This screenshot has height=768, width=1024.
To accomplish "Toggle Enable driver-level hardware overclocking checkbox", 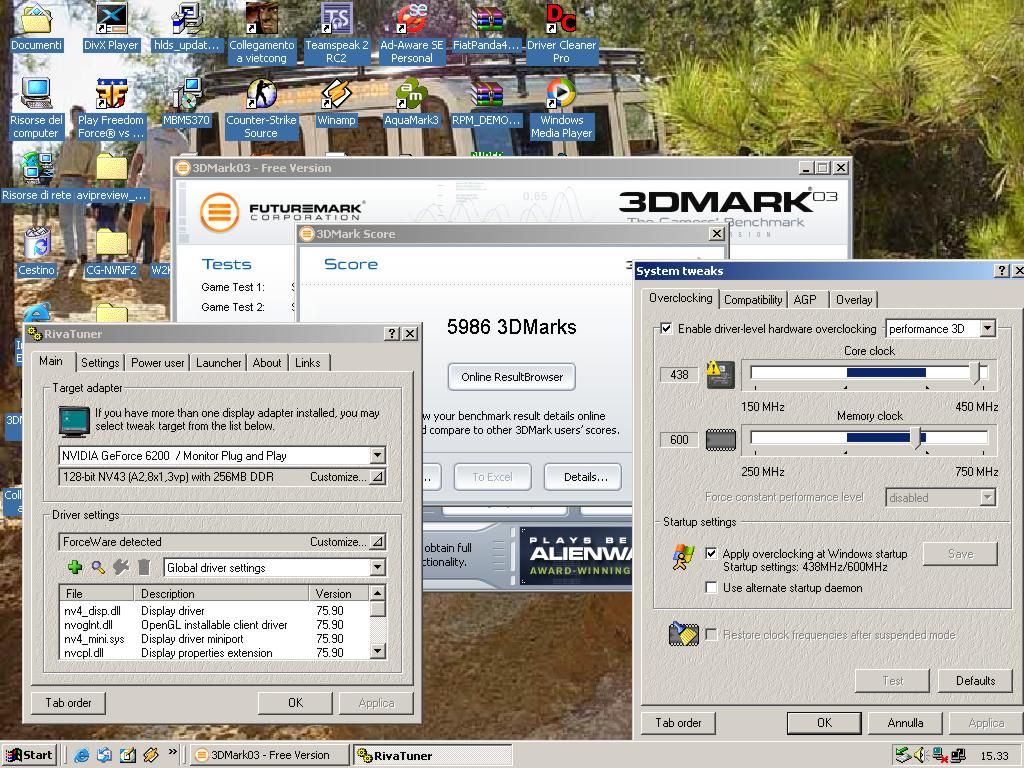I will point(666,328).
